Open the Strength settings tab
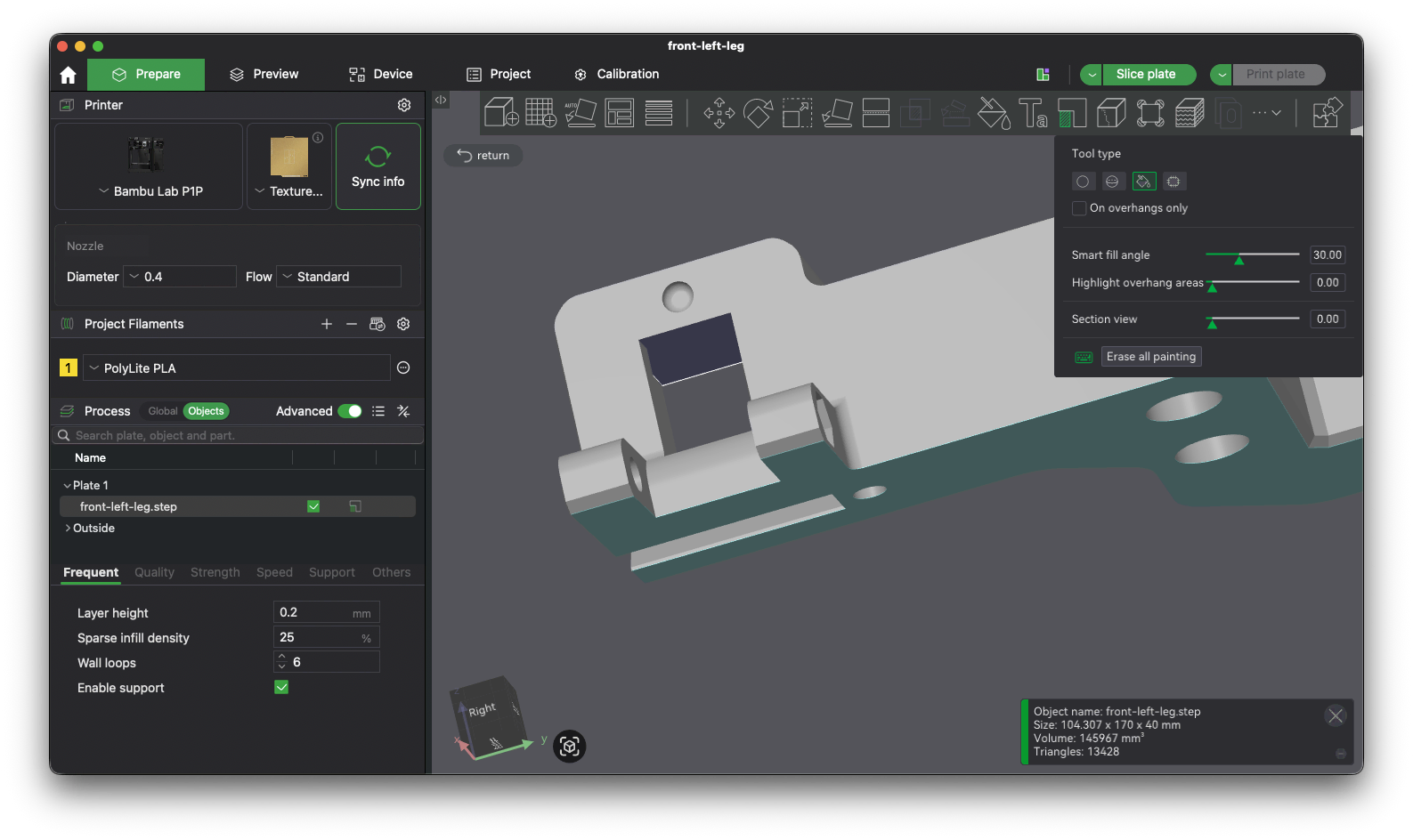The image size is (1413, 840). (x=215, y=572)
